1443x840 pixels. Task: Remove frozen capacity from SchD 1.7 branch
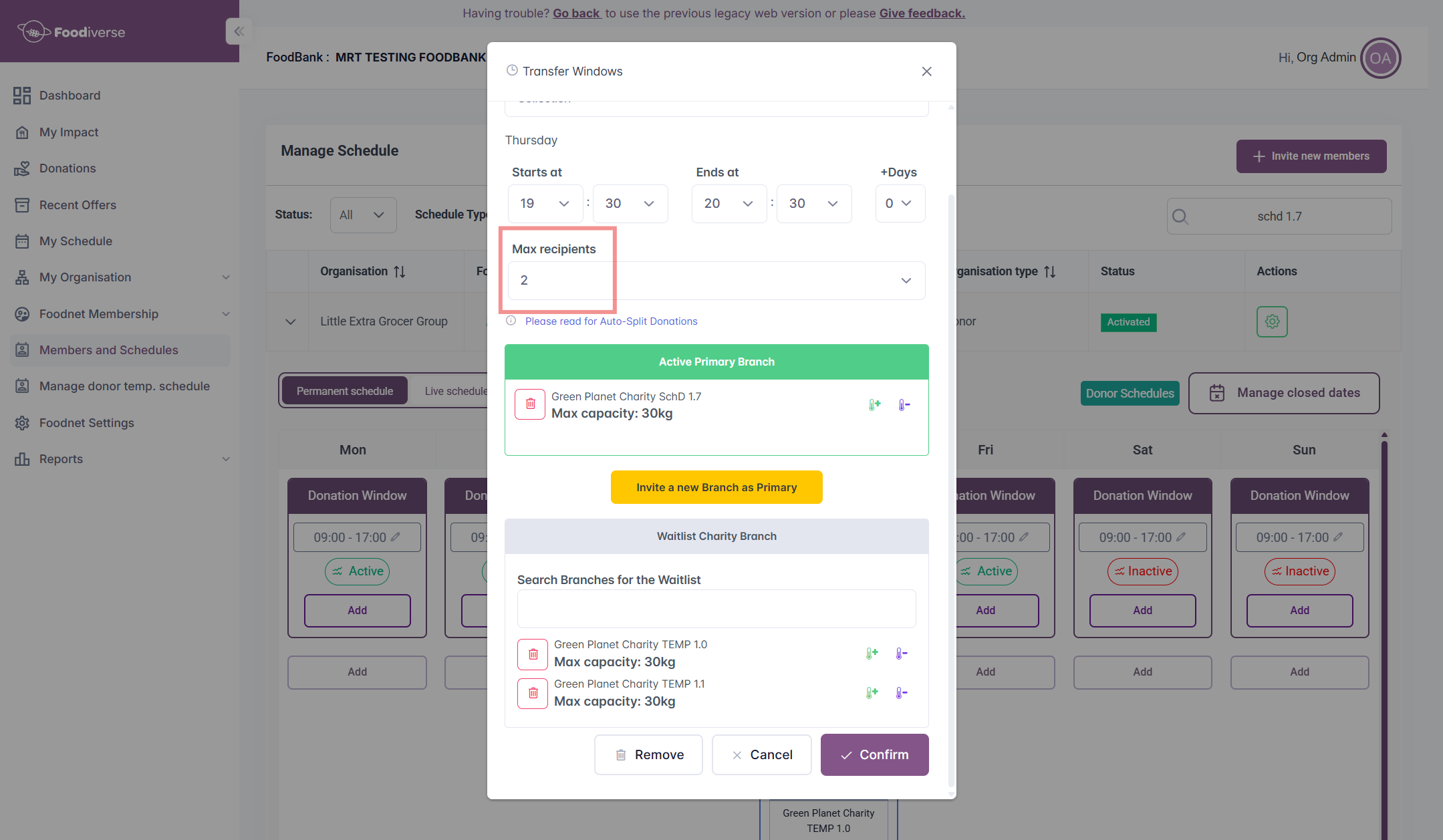904,405
